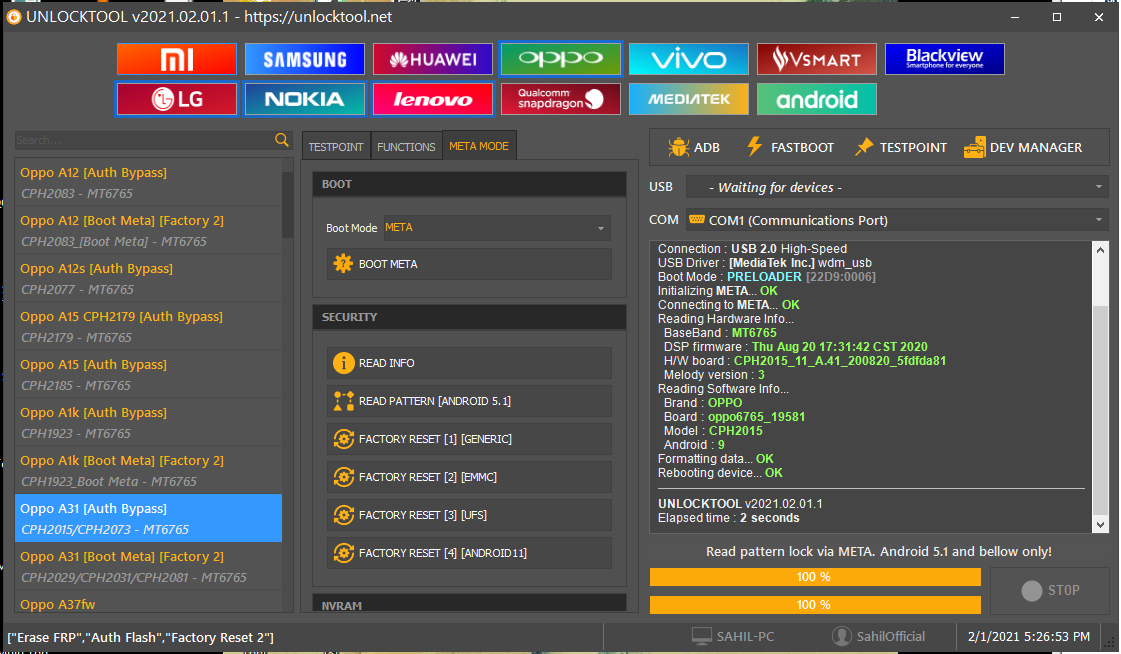Click the STOP button
This screenshot has height=654, width=1121.
coord(1050,590)
